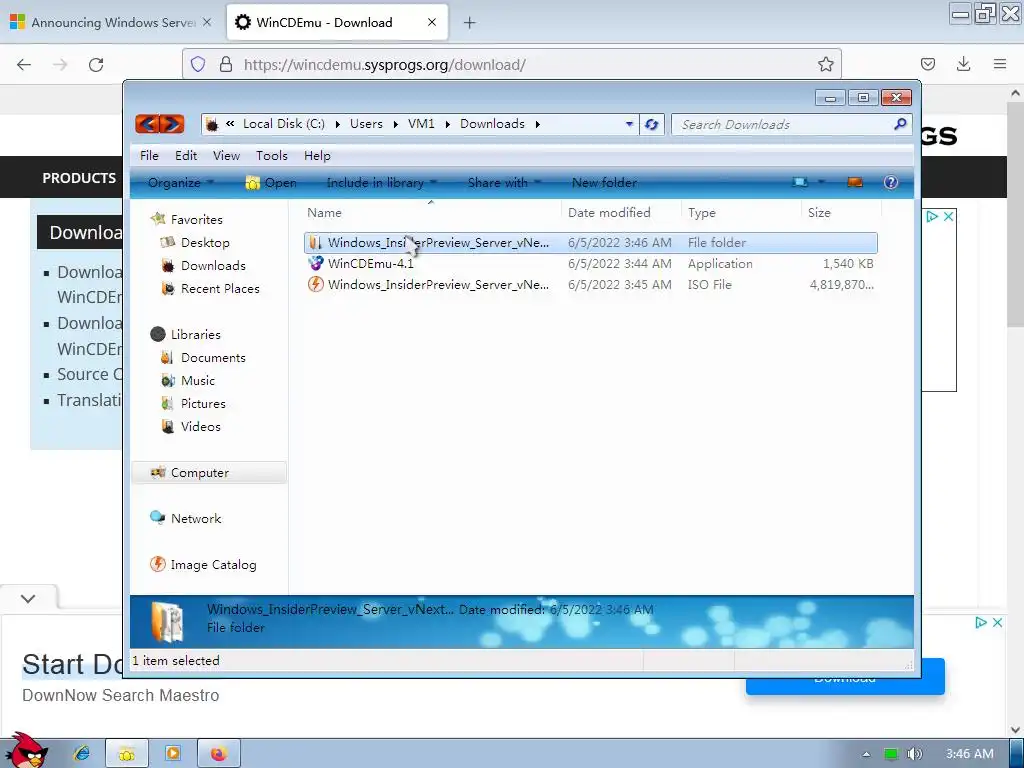Open the File menu
The image size is (1024, 768).
[149, 155]
